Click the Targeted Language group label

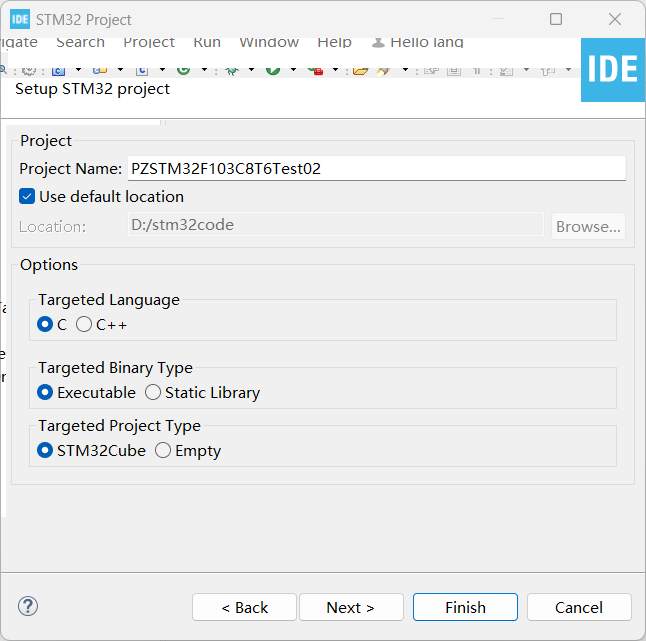pos(109,300)
